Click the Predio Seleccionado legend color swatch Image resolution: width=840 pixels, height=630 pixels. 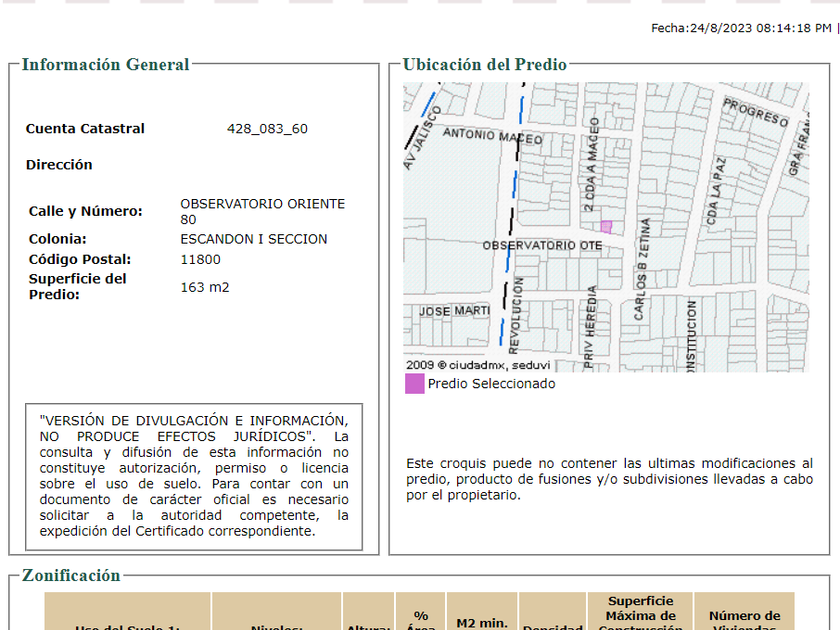[x=415, y=384]
